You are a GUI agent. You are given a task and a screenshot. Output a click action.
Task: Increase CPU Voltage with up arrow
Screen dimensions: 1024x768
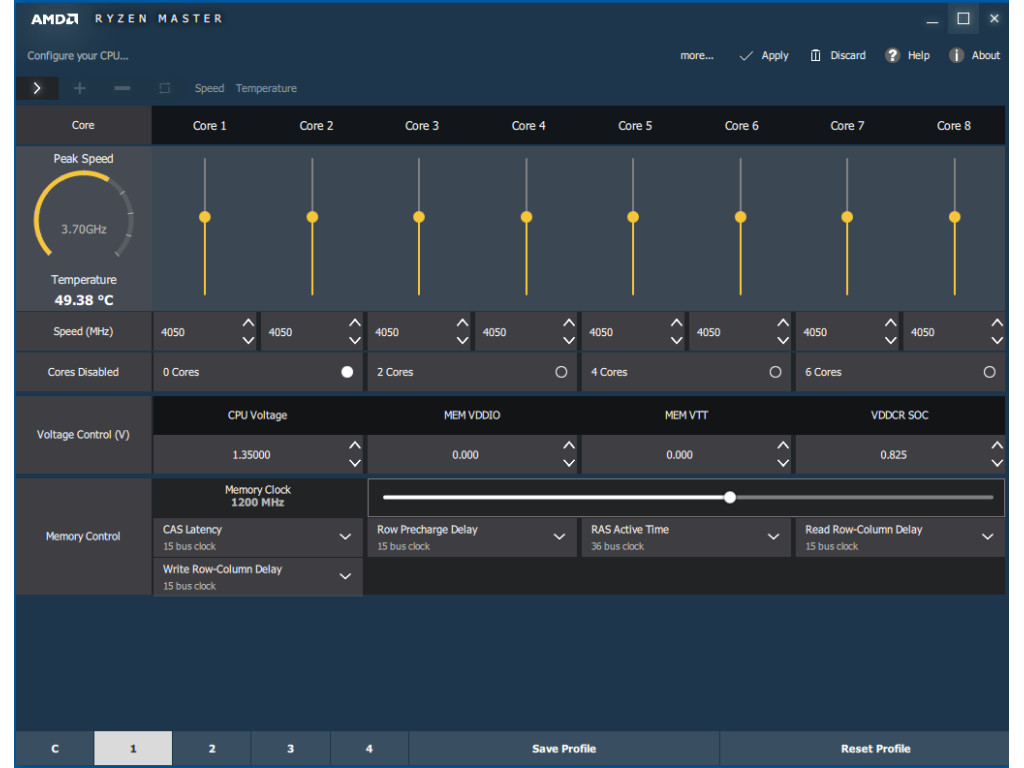(355, 445)
